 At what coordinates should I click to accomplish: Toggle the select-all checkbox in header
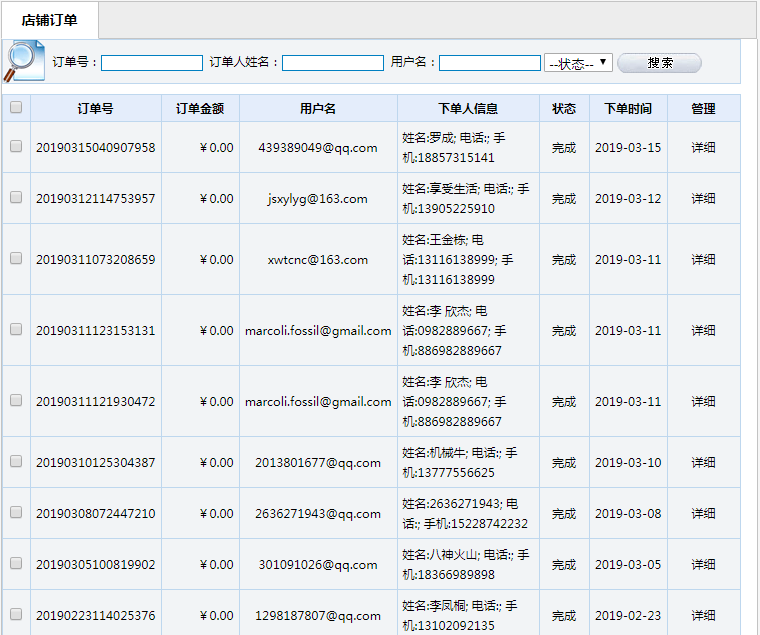(x=16, y=108)
